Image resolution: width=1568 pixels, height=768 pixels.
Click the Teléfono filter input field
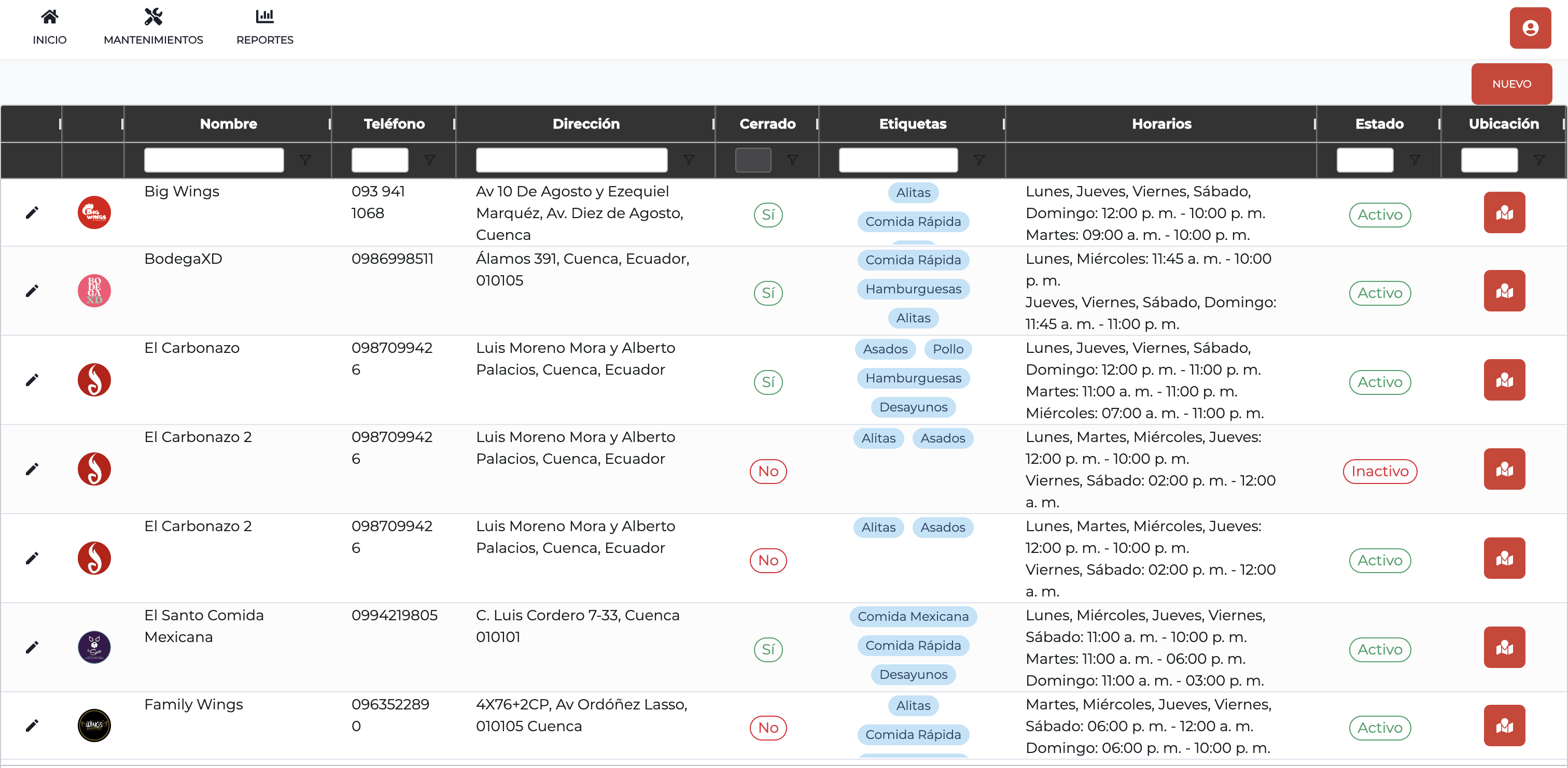[x=379, y=160]
